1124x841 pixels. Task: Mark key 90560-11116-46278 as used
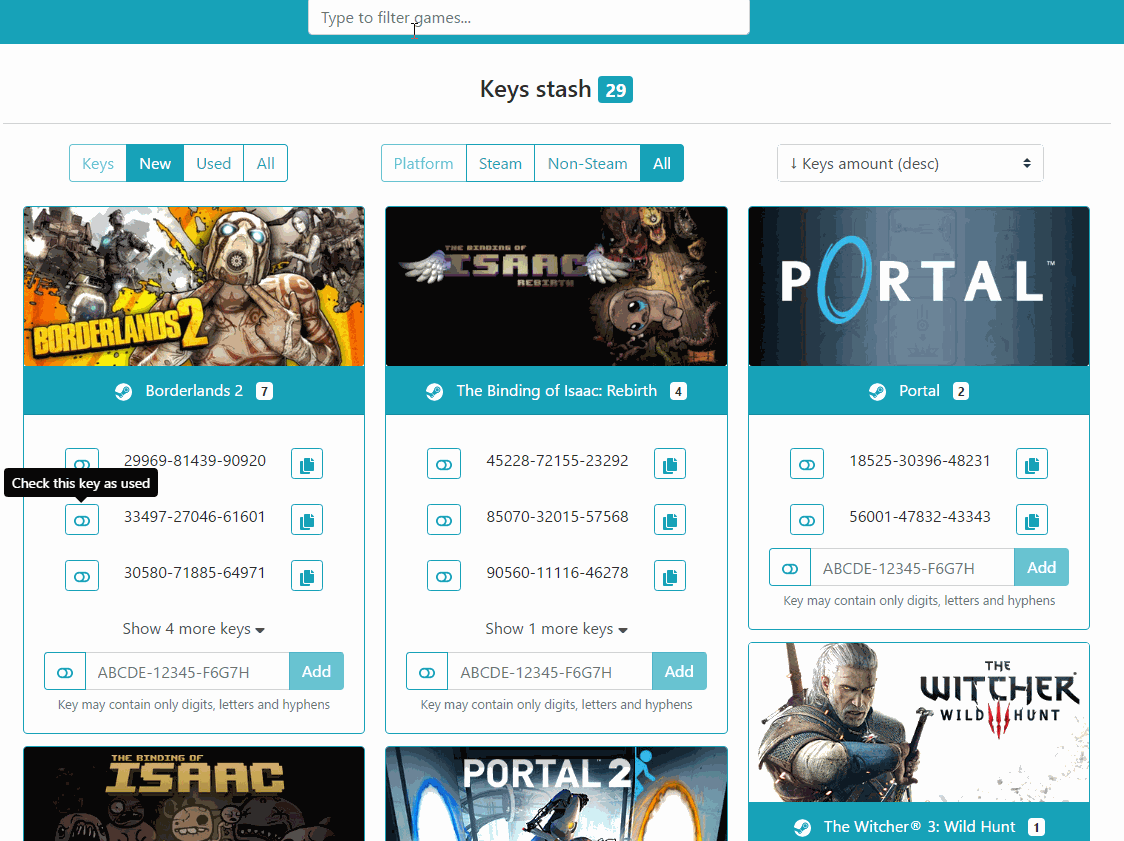444,576
